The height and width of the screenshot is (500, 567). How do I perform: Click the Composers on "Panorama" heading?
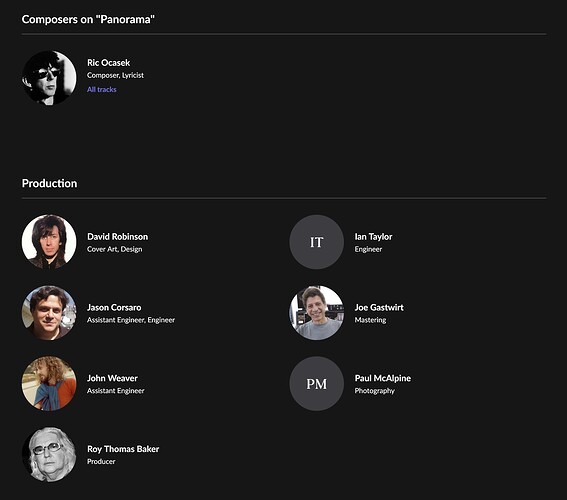pyautogui.click(x=88, y=19)
